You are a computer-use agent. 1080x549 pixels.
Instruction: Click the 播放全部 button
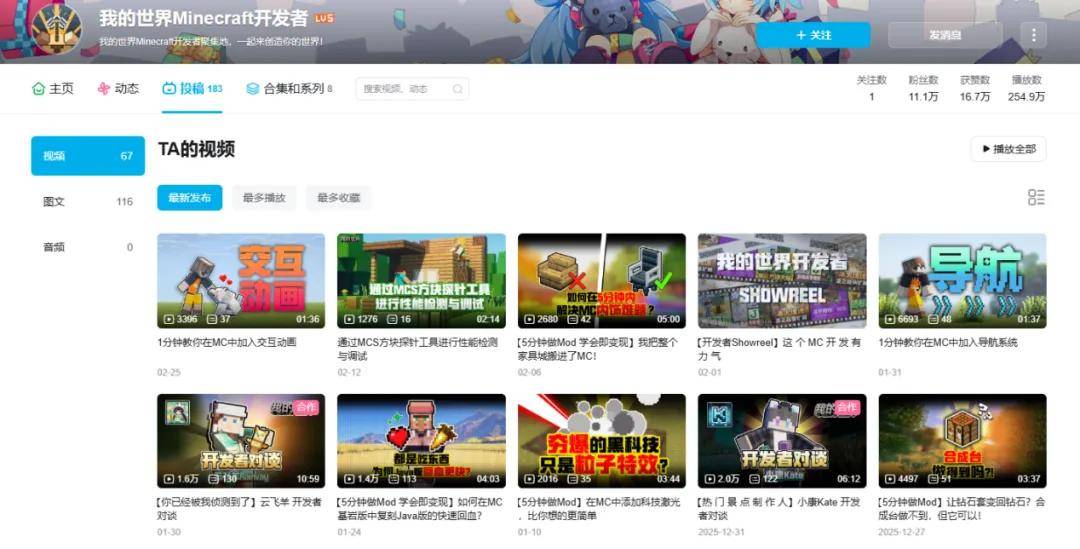click(x=1008, y=149)
